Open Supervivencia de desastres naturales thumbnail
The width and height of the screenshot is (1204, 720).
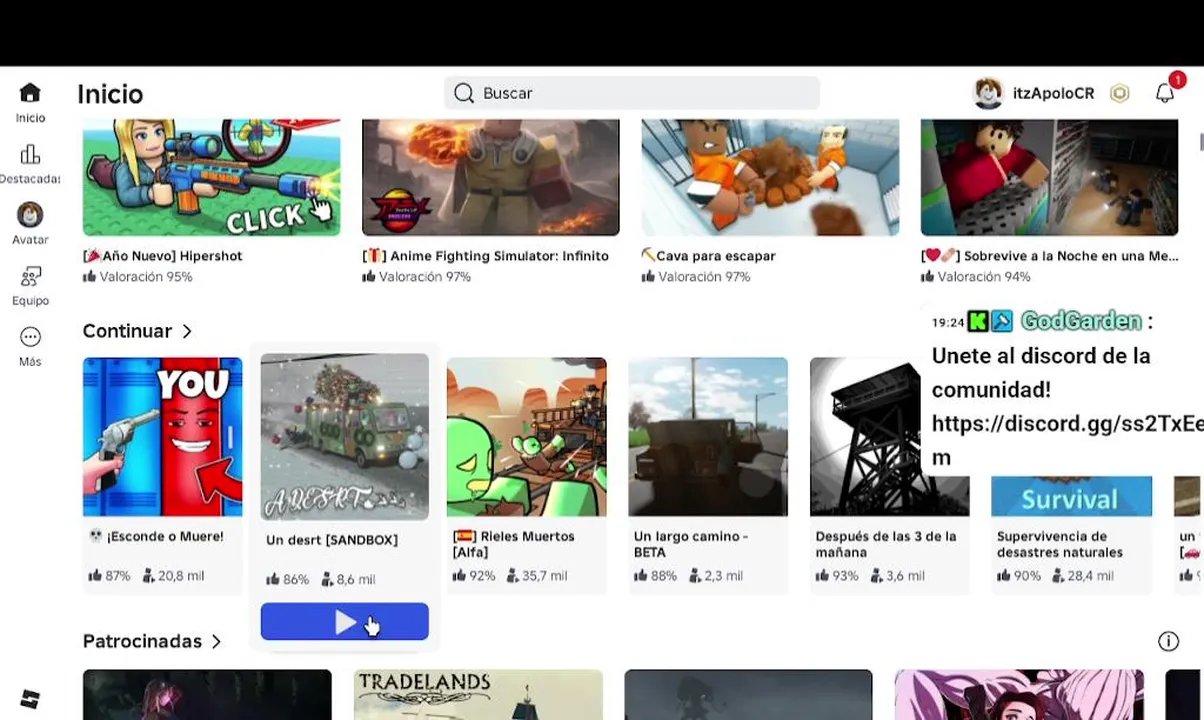(x=1071, y=496)
